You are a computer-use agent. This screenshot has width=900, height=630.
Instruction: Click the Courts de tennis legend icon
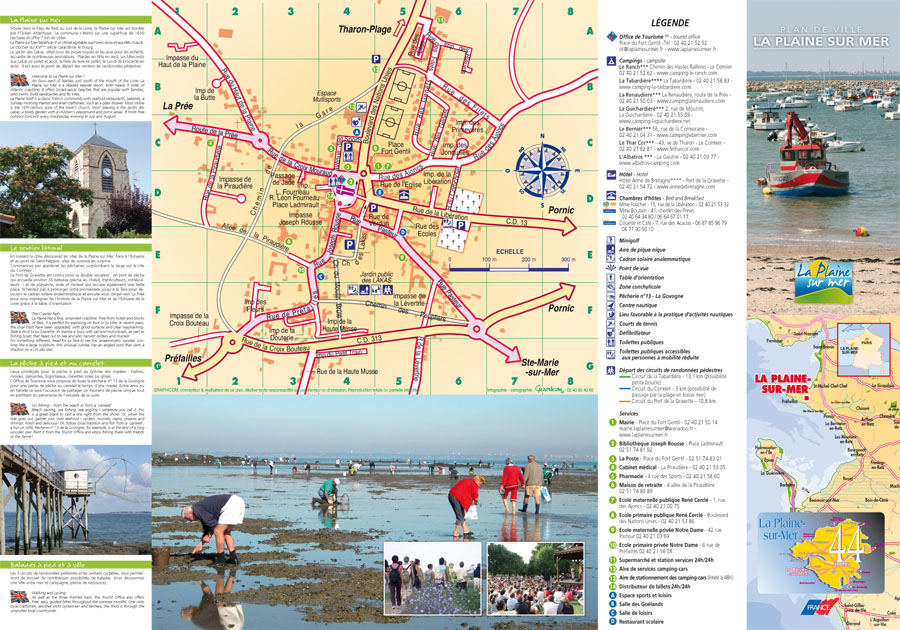(x=611, y=324)
